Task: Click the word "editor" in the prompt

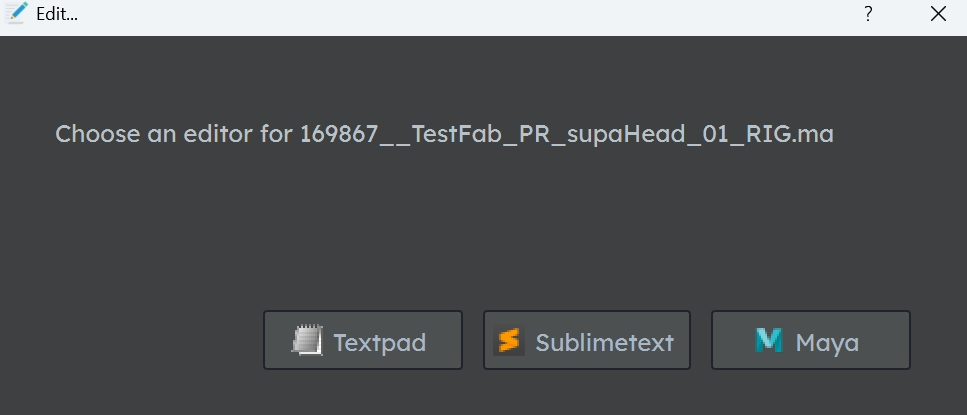Action: coord(218,134)
